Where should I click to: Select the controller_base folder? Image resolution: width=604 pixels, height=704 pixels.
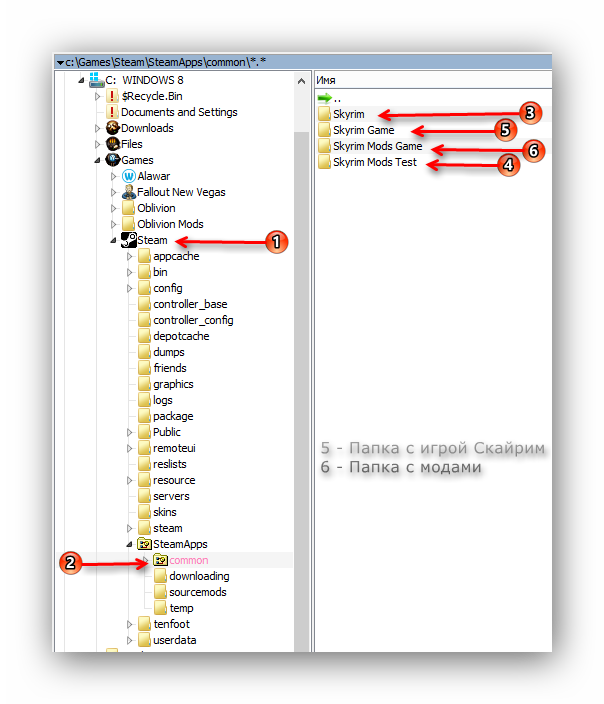coord(190,304)
